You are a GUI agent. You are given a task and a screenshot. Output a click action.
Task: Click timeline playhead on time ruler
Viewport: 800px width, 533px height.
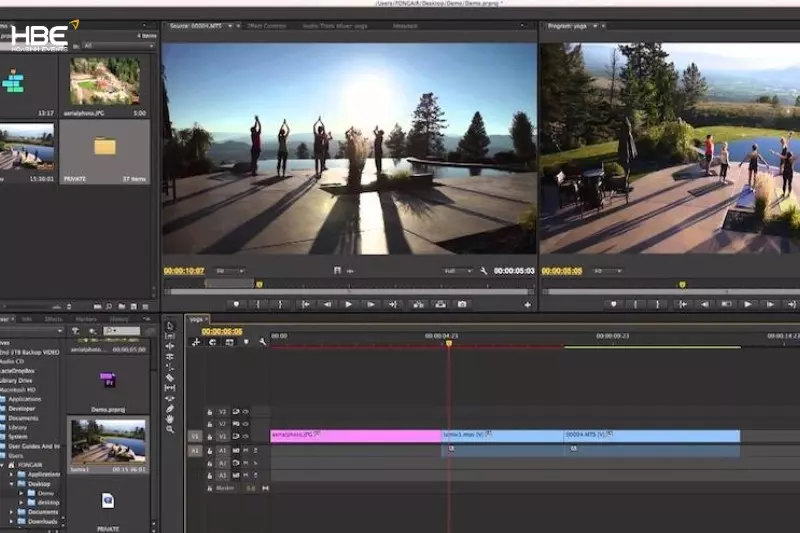point(449,343)
